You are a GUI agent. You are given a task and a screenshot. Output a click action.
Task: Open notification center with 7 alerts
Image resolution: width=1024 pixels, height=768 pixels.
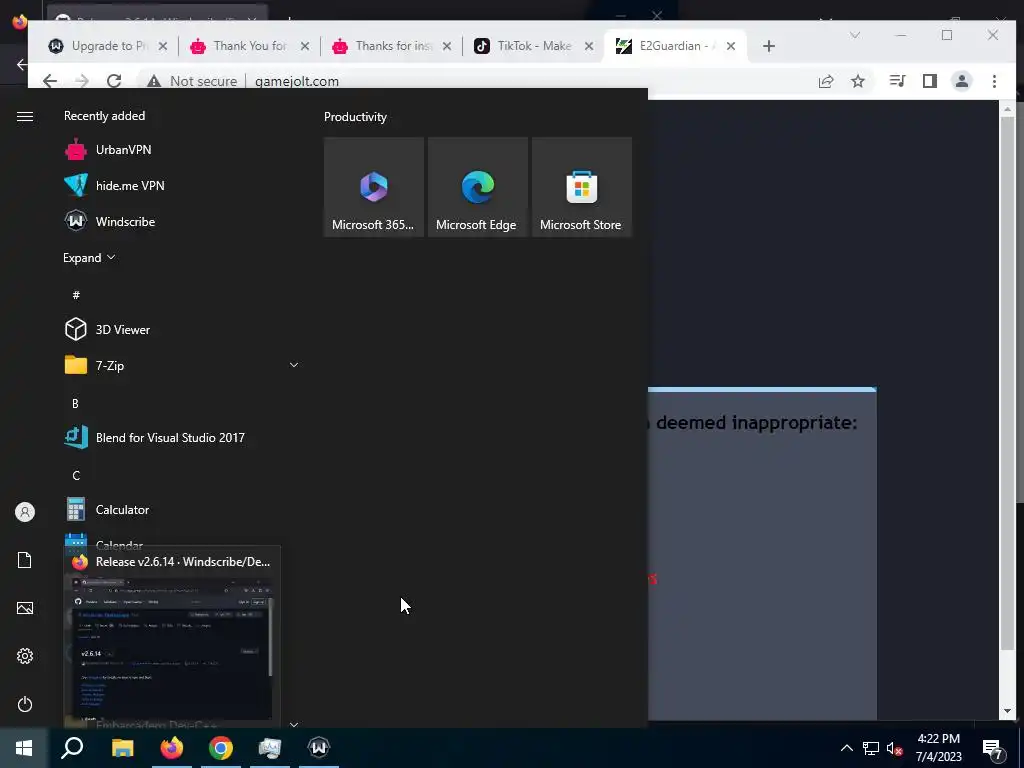[993, 748]
